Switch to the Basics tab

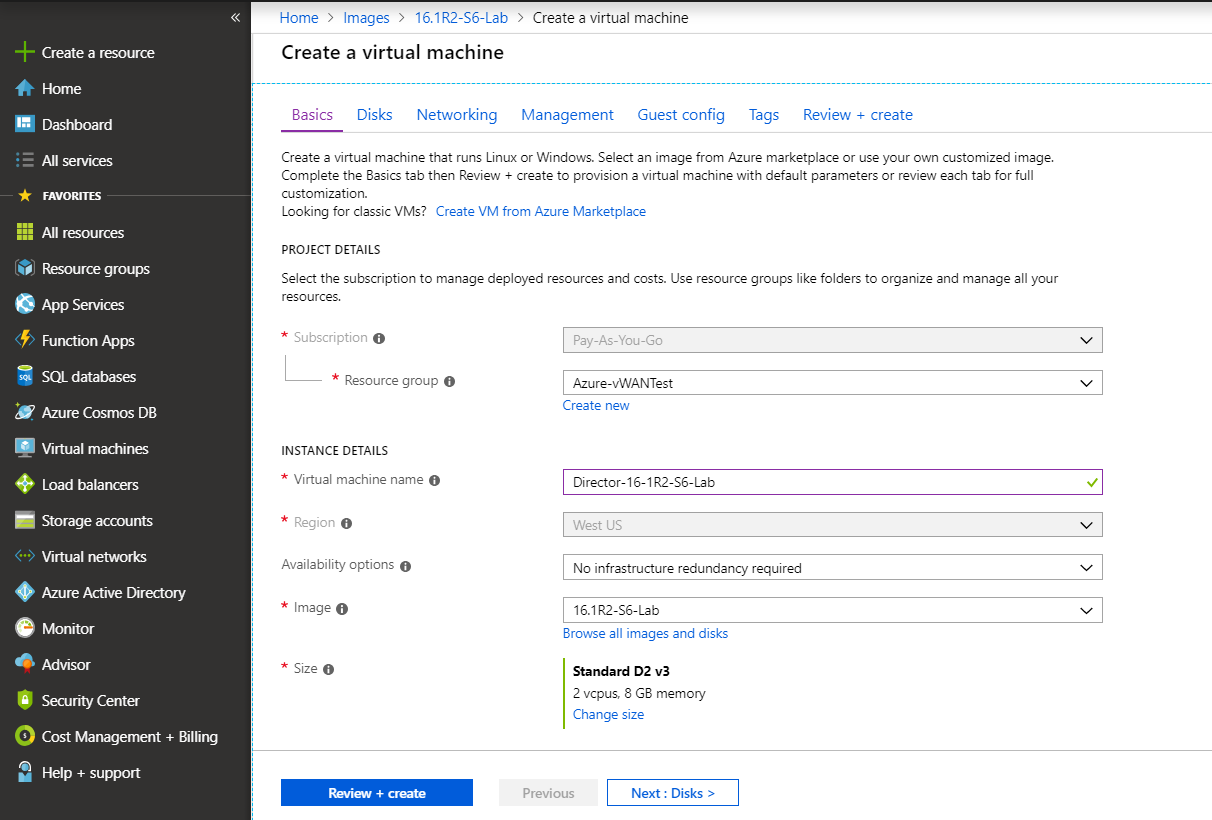(312, 114)
